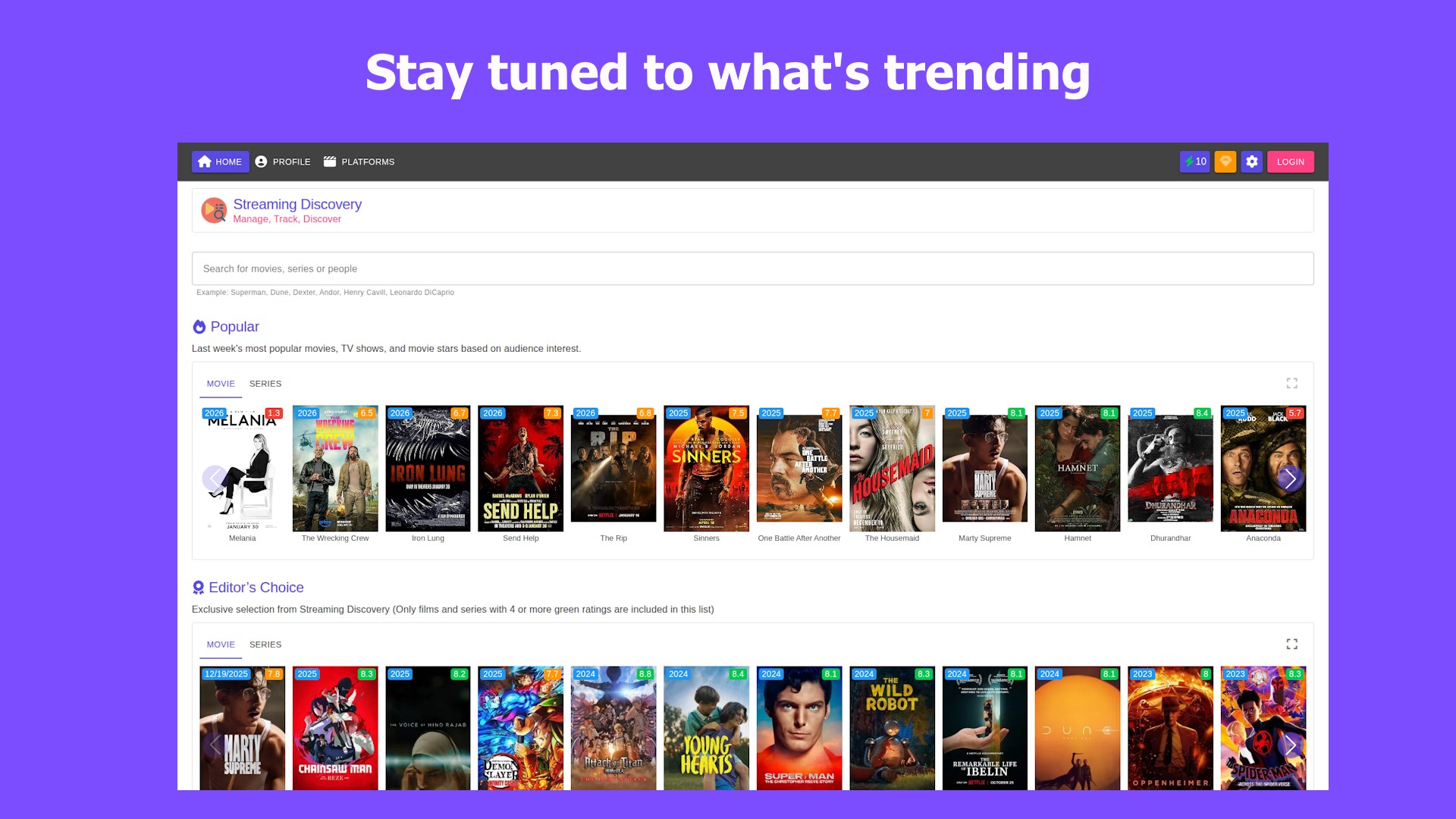
Task: Open settings via the gear icon
Action: 1252,162
